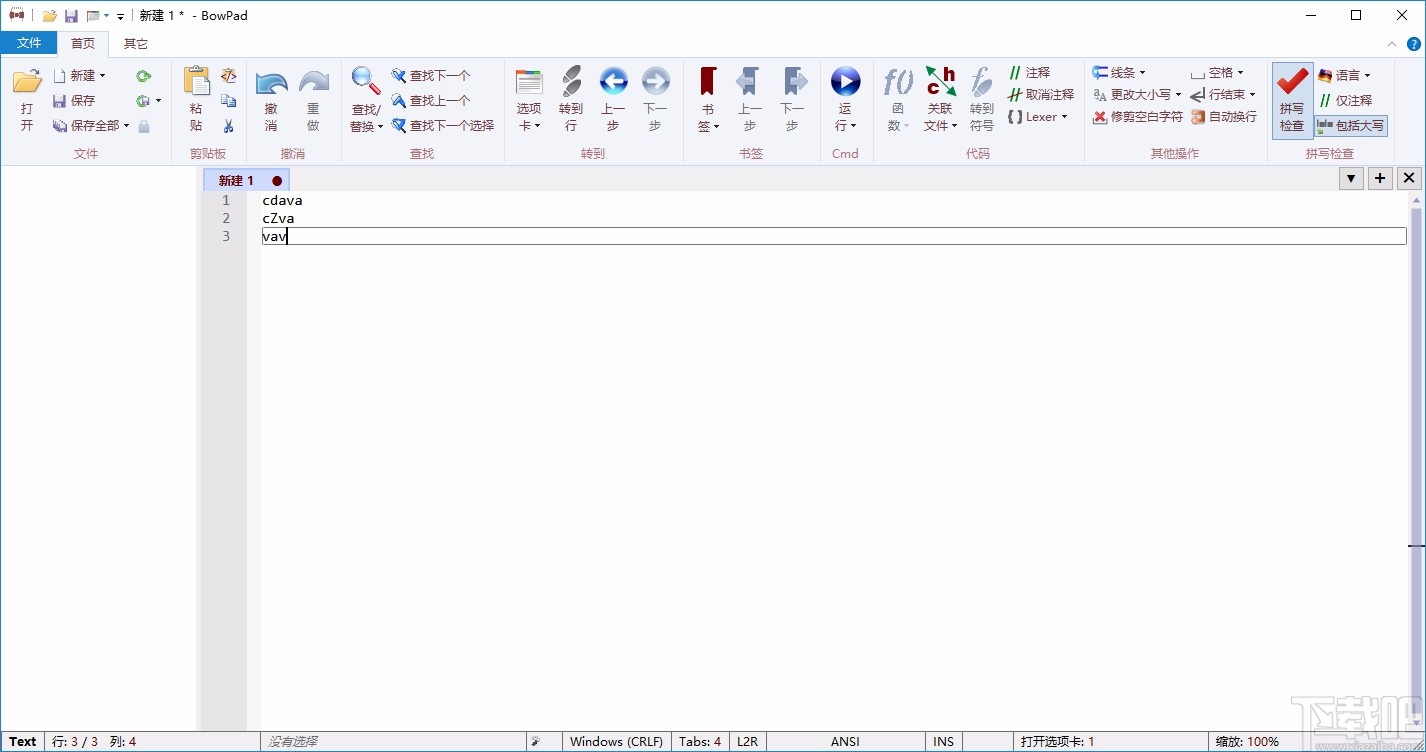1426x752 pixels.
Task: Click 修剪空白字符 trim whitespace
Action: tap(1138, 117)
